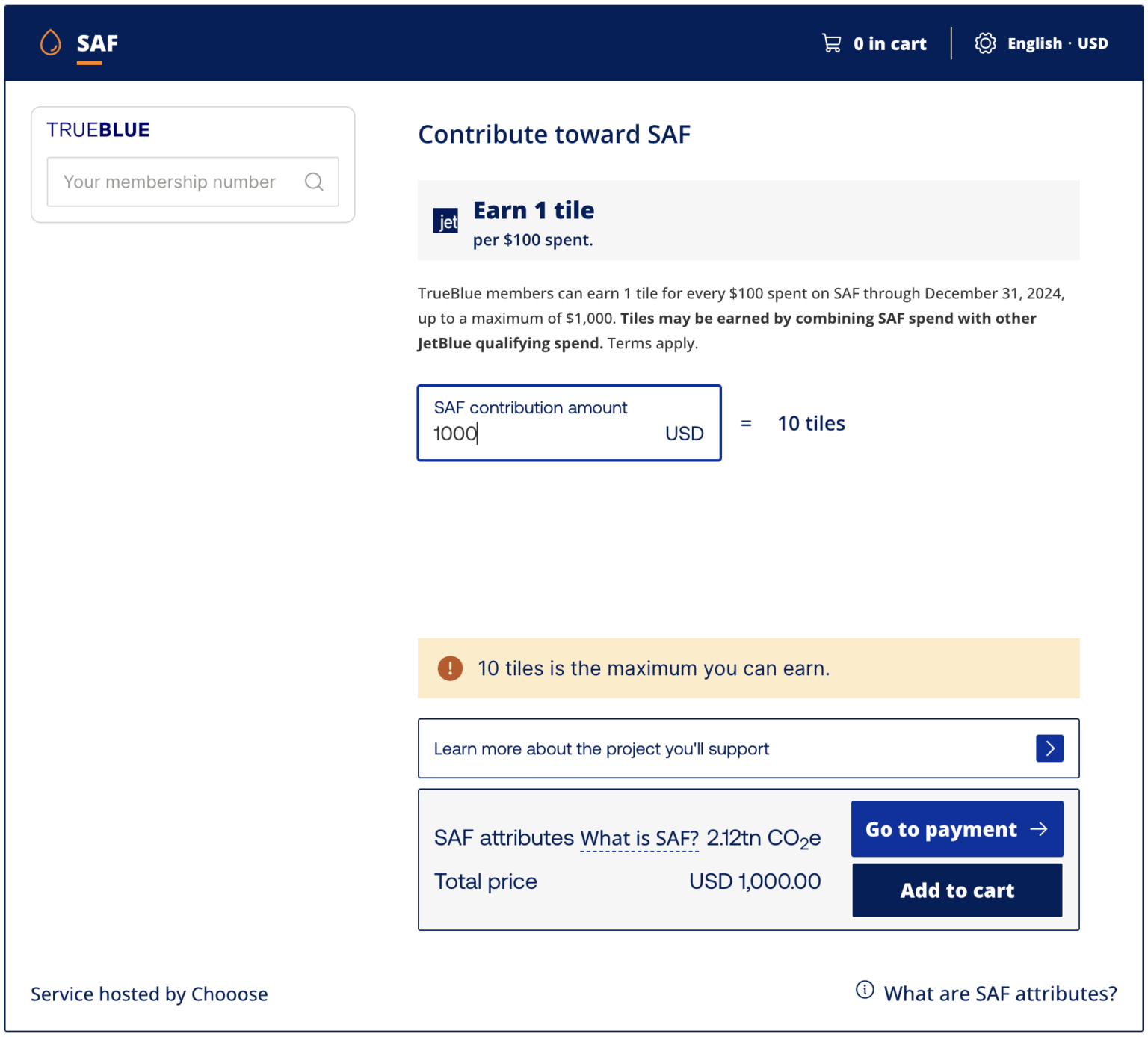Click the TrueBlue logo
The width and height of the screenshot is (1148, 1037).
click(x=97, y=129)
